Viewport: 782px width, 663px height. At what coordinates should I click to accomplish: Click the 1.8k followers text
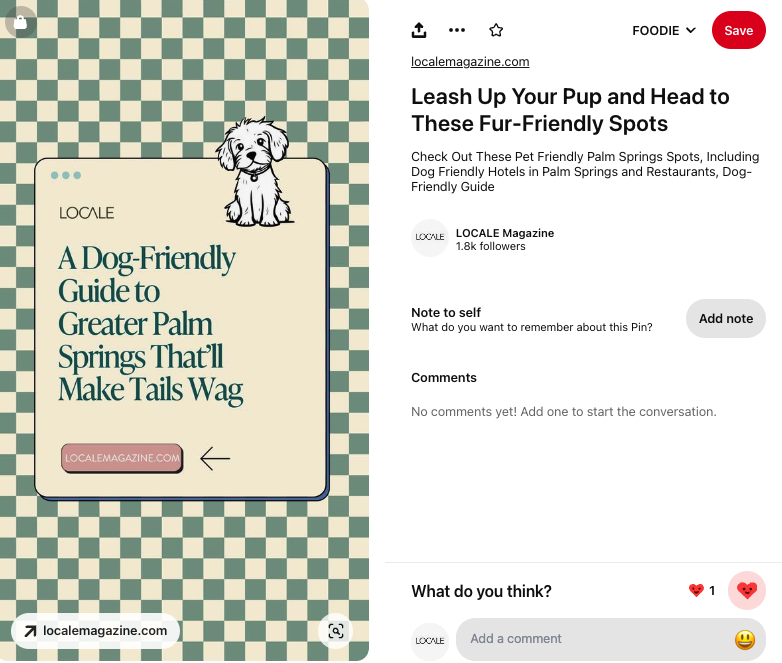click(x=490, y=246)
